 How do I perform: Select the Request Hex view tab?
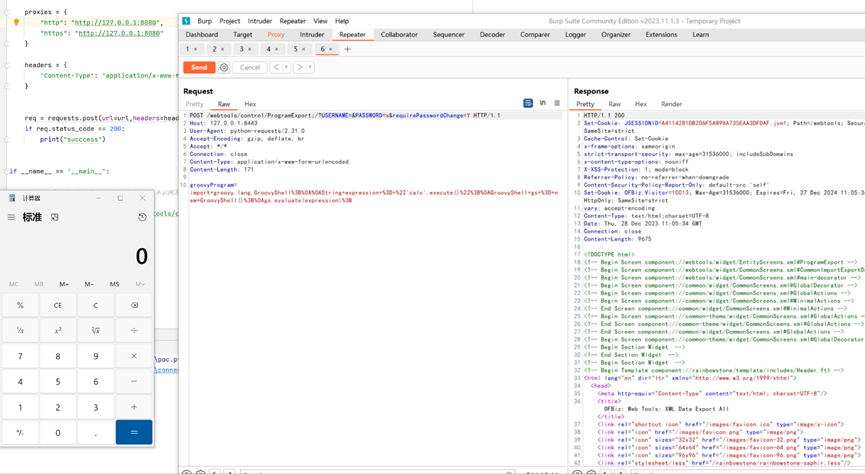click(x=250, y=104)
